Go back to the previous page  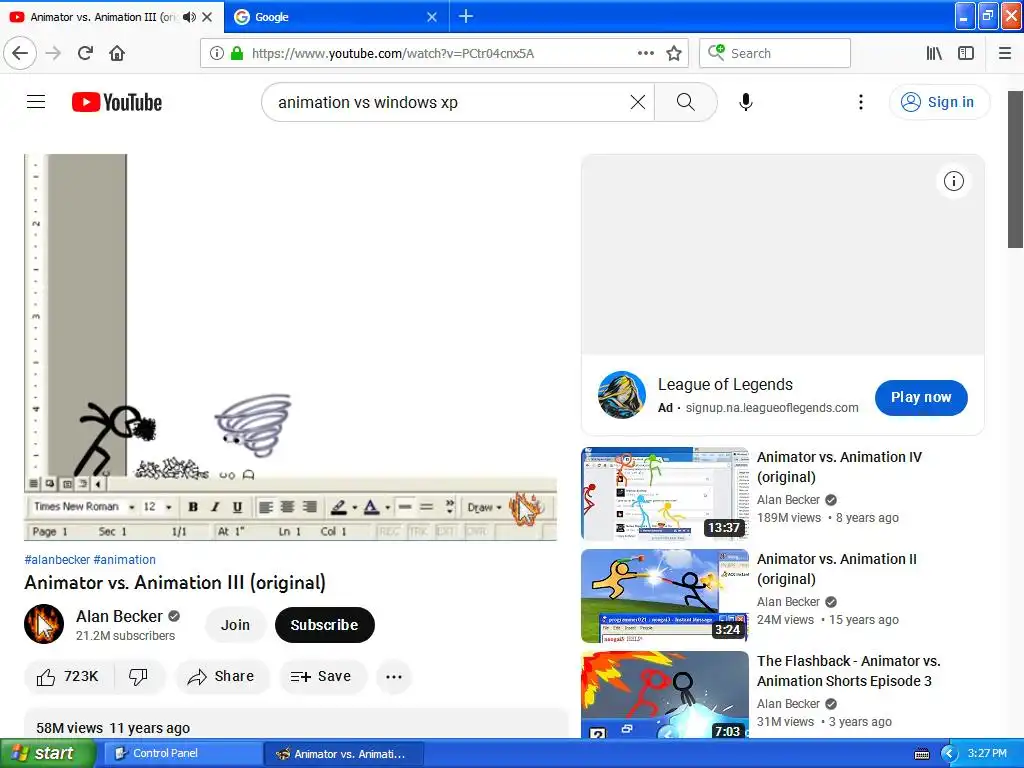click(20, 54)
